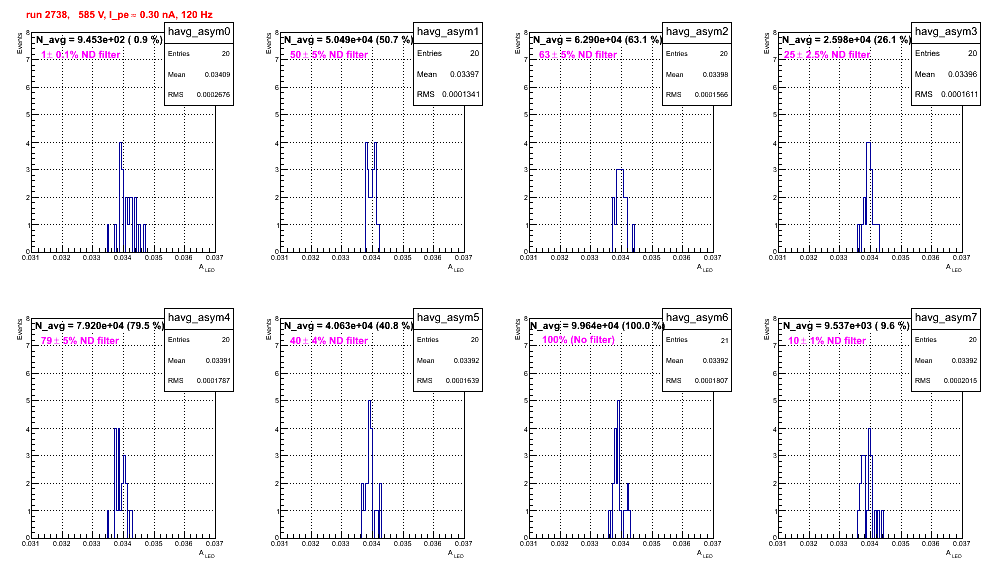996x572 pixels.
Task: Select the havg_asym6 stats box title
Action: tap(697, 318)
